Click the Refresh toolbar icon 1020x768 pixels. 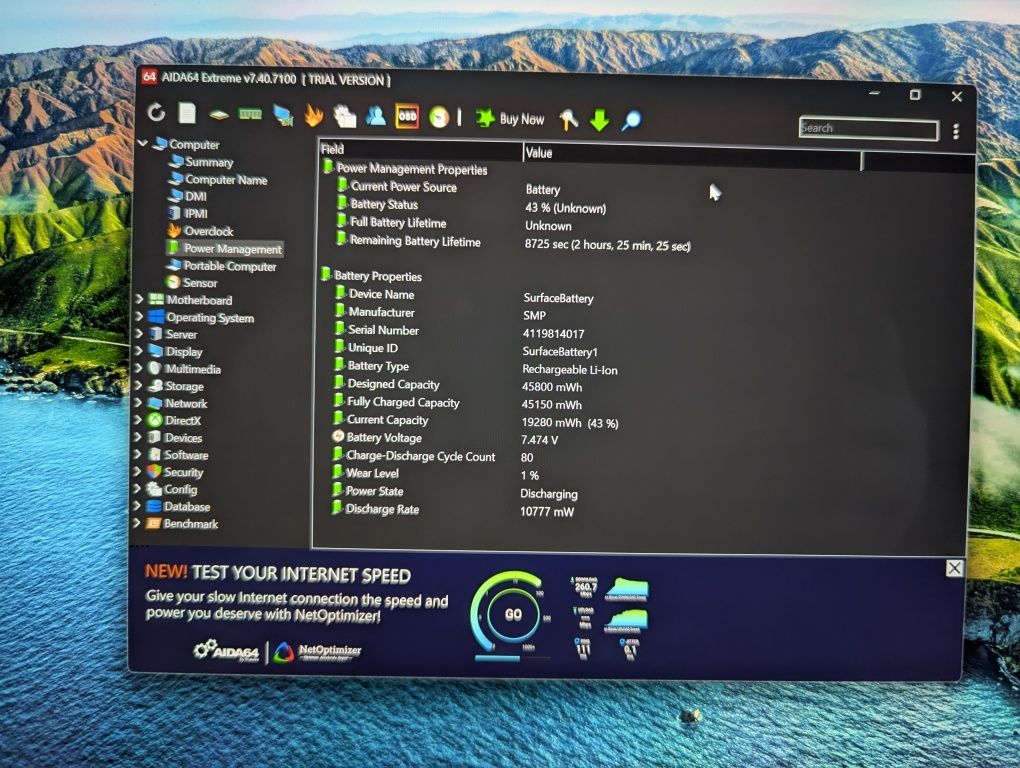click(x=156, y=113)
